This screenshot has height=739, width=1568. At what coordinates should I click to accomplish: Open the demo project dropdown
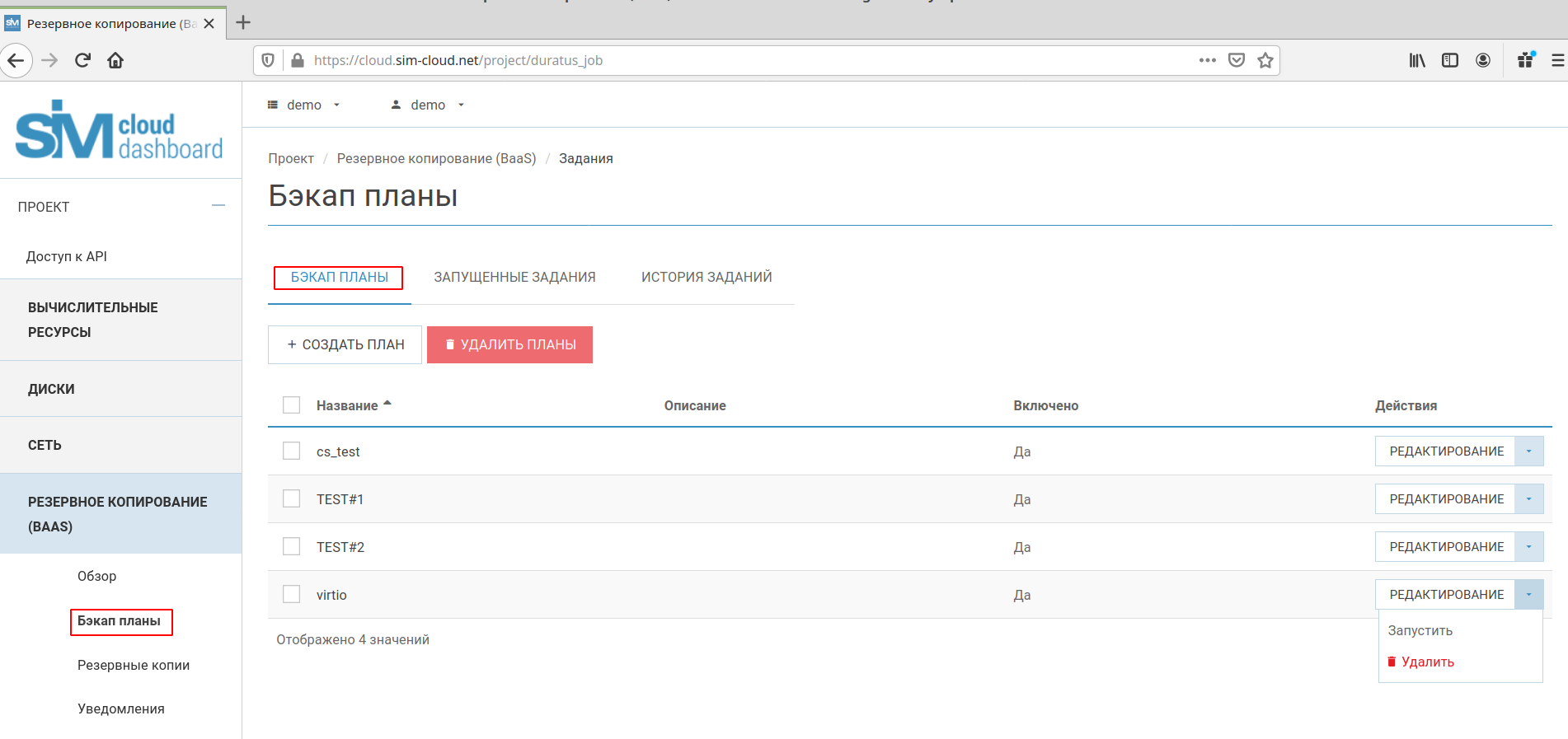pos(303,105)
